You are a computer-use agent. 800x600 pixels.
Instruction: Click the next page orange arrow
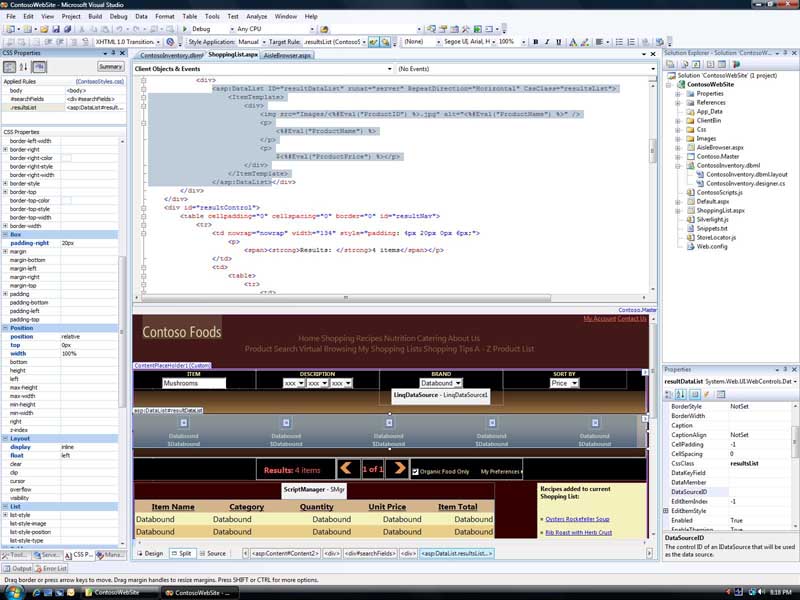399,468
